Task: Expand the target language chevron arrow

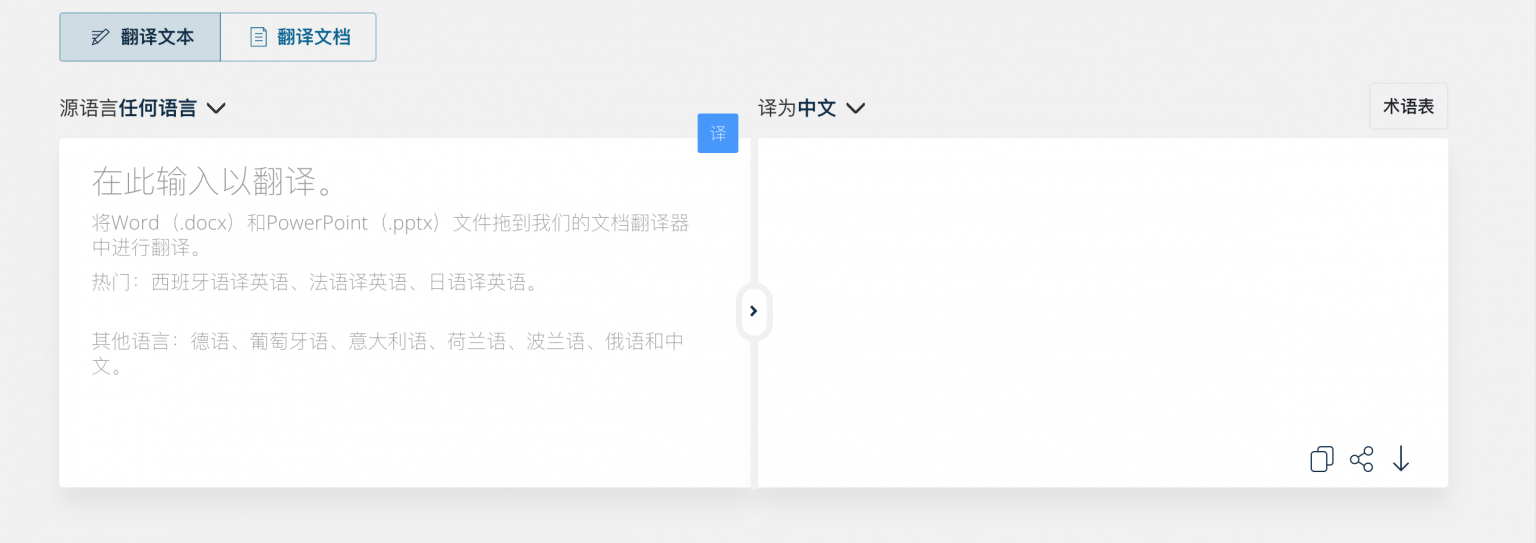Action: click(x=855, y=108)
